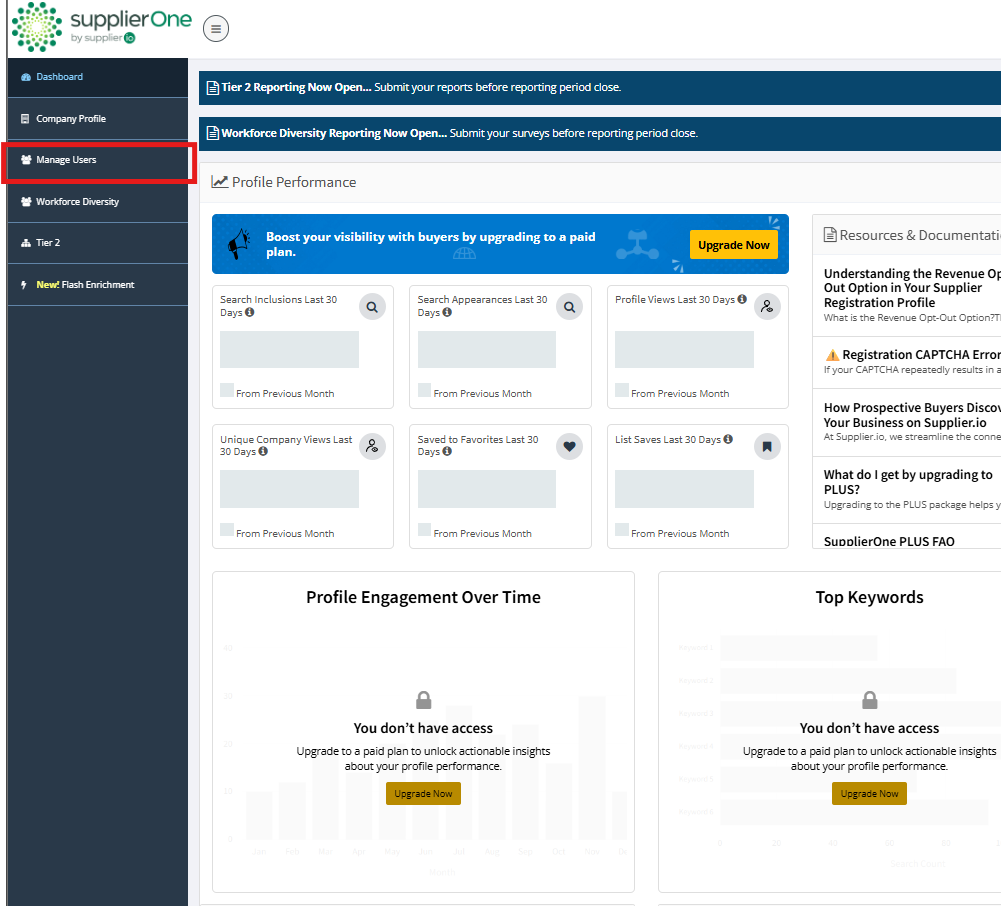Viewport: 1001px width, 906px height.
Task: Select Manage Users in the sidebar
Action: point(66,160)
